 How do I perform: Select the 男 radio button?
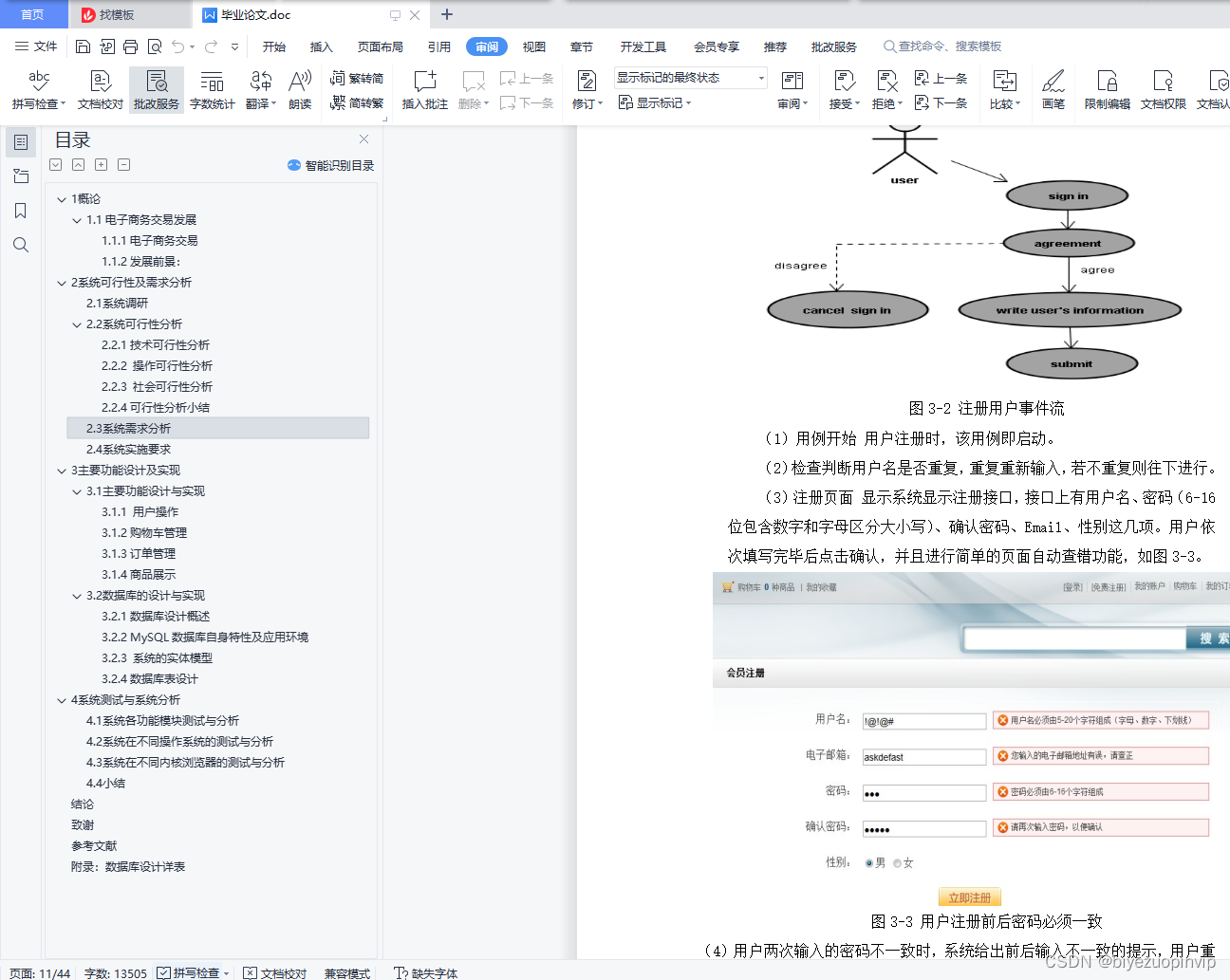869,863
